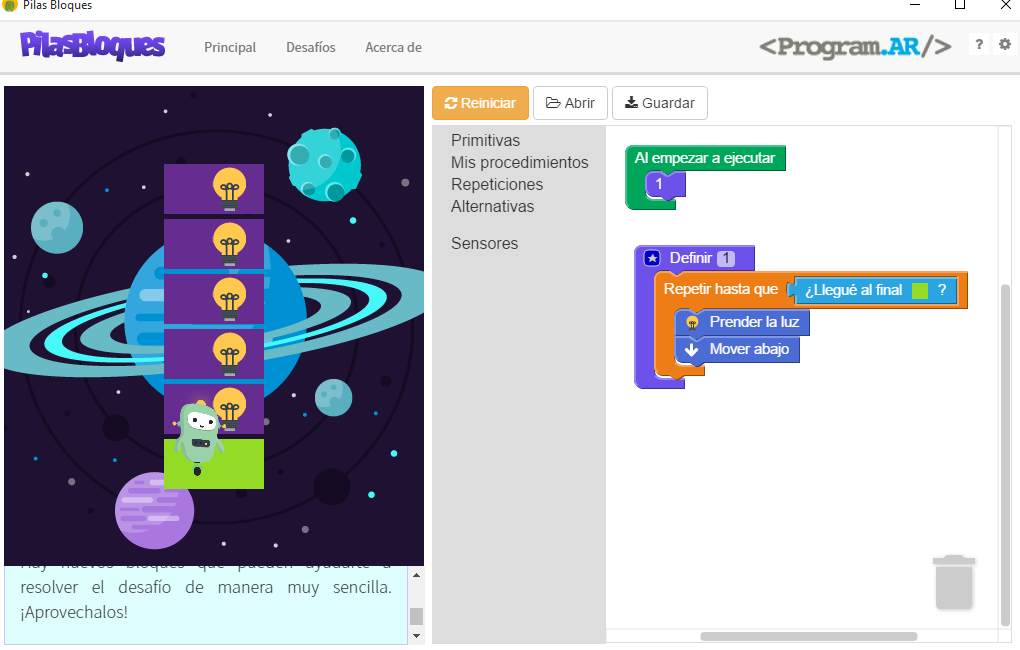Open the Mis procedimientos category
1020x650 pixels.
click(x=520, y=163)
